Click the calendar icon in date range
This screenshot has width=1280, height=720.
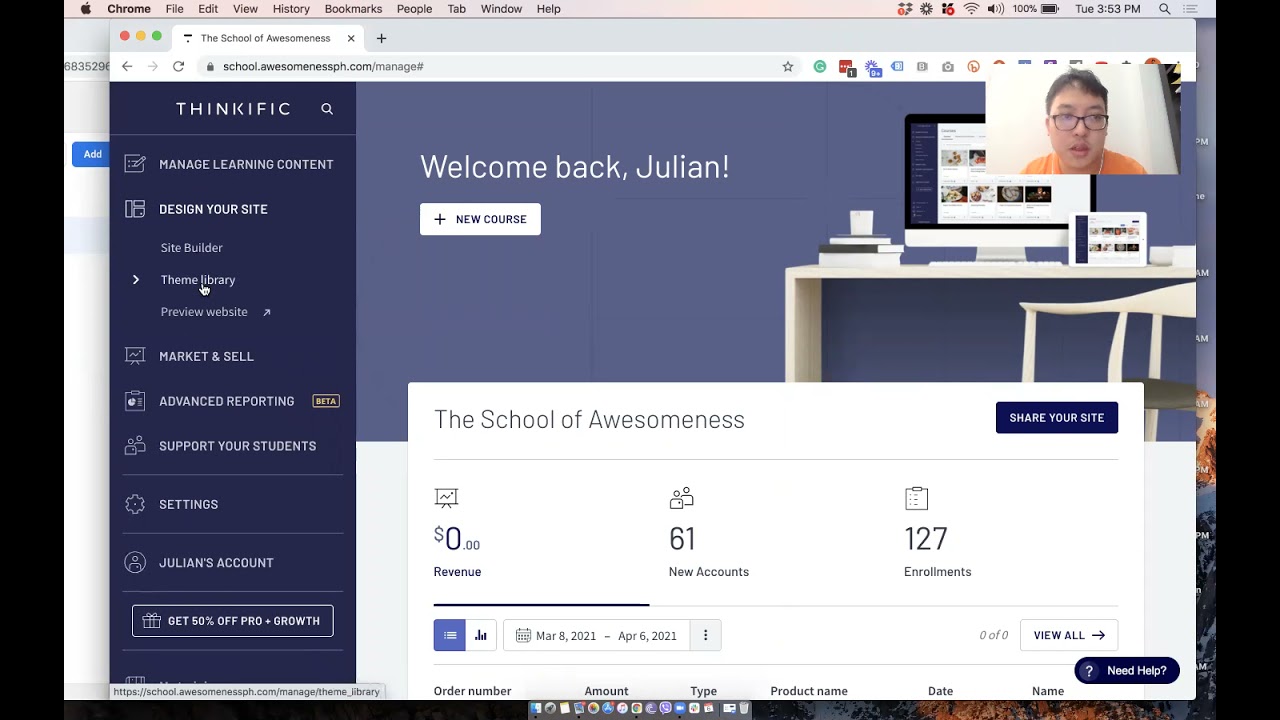click(x=523, y=635)
